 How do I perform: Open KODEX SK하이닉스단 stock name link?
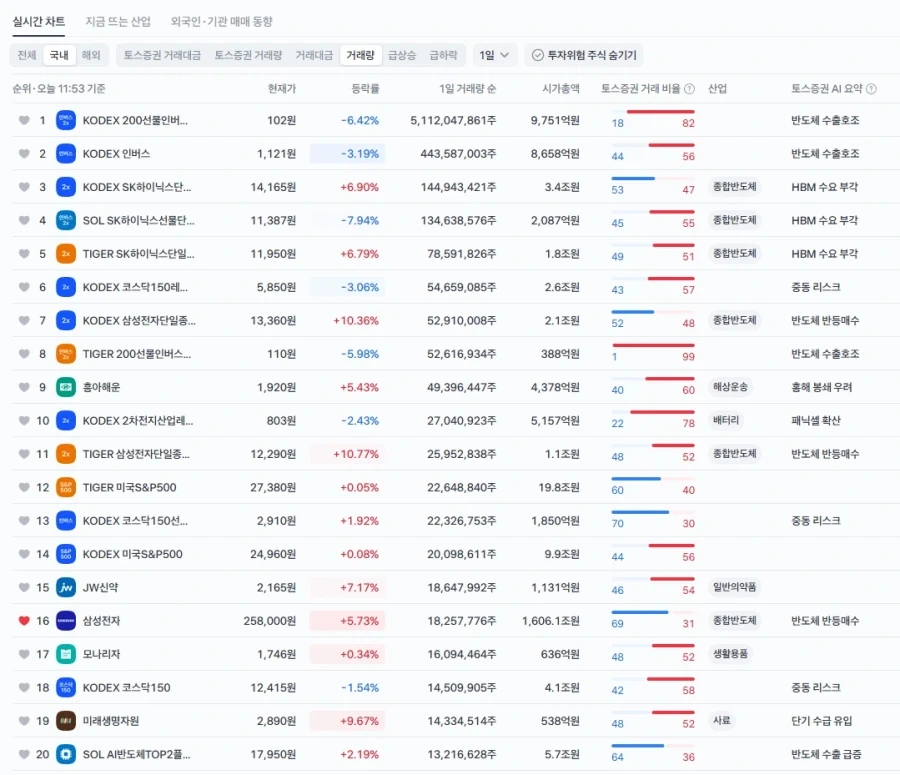pos(137,187)
